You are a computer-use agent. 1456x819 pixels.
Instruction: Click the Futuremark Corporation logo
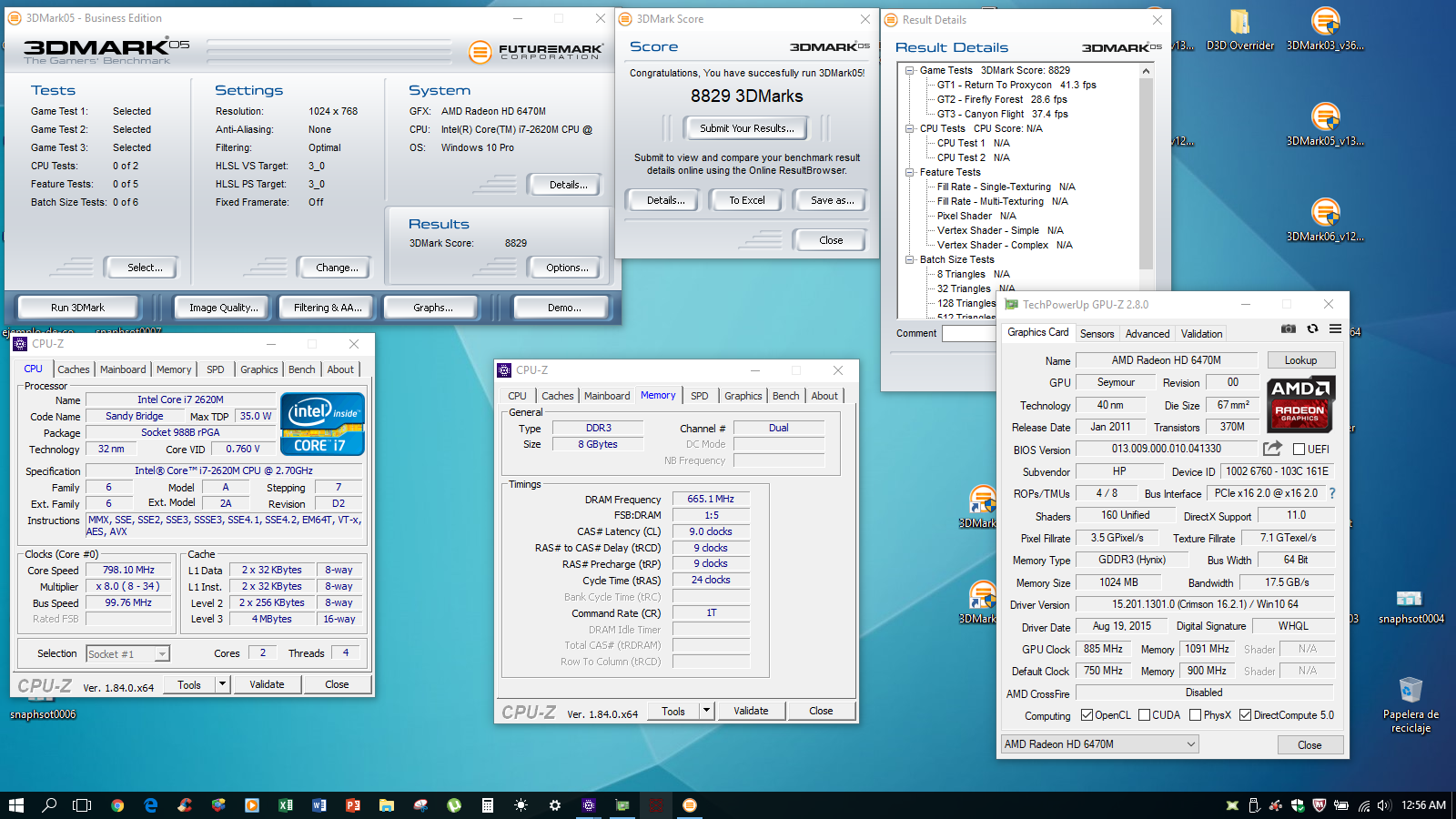coord(536,52)
